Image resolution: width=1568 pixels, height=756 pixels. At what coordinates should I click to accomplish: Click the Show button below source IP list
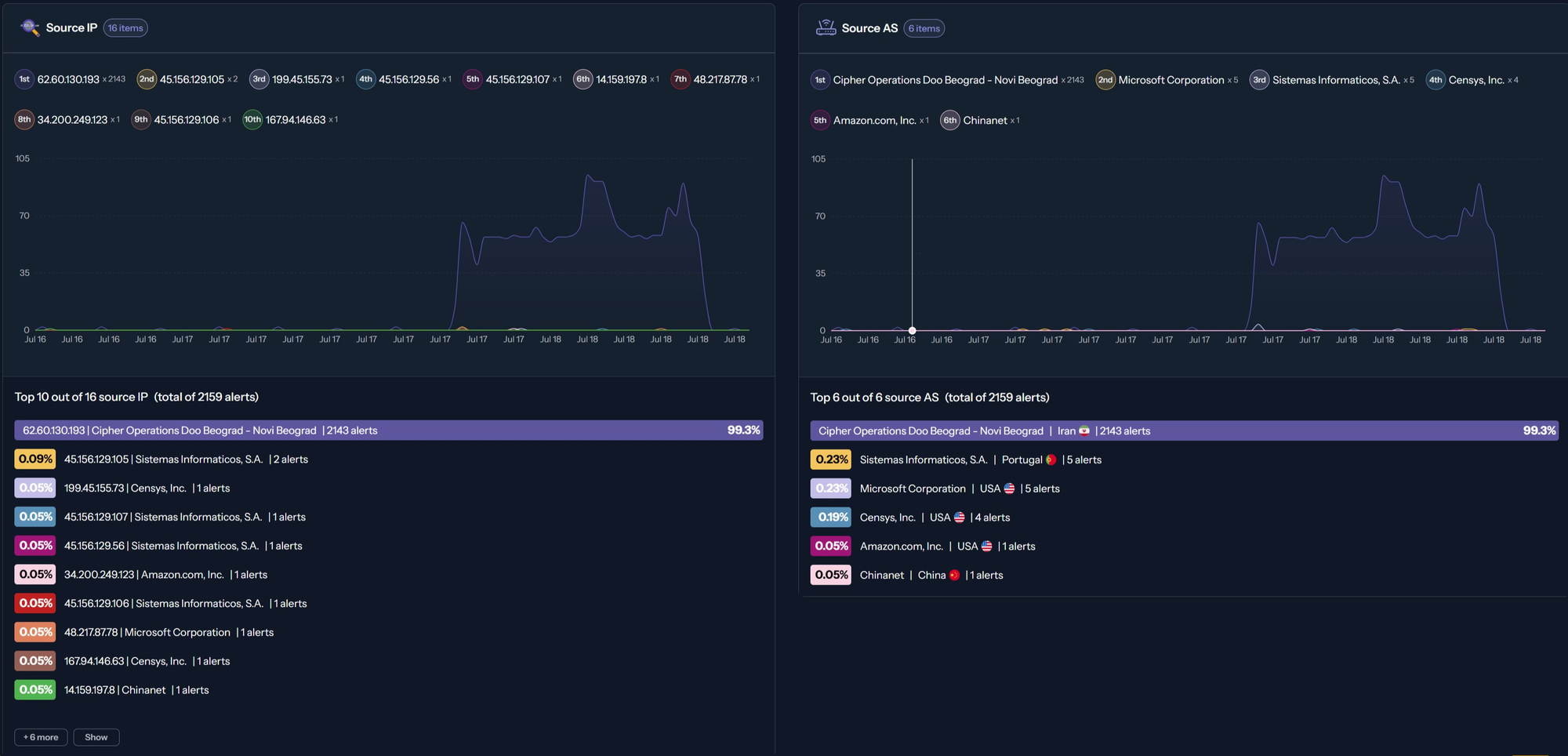96,737
